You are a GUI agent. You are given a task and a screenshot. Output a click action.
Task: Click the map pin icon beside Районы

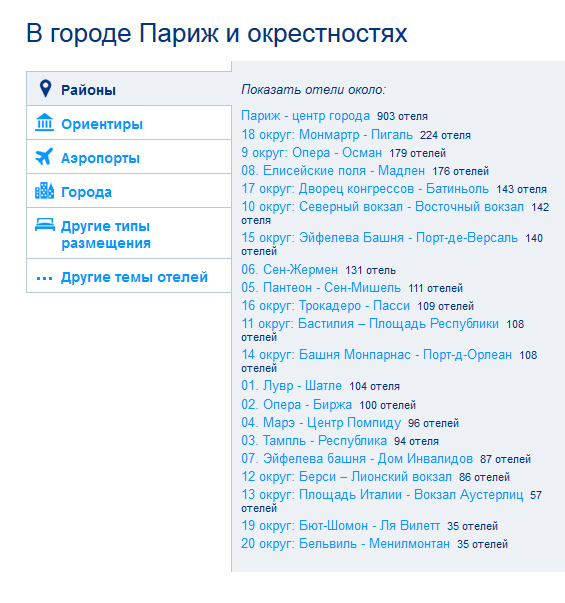pos(45,89)
